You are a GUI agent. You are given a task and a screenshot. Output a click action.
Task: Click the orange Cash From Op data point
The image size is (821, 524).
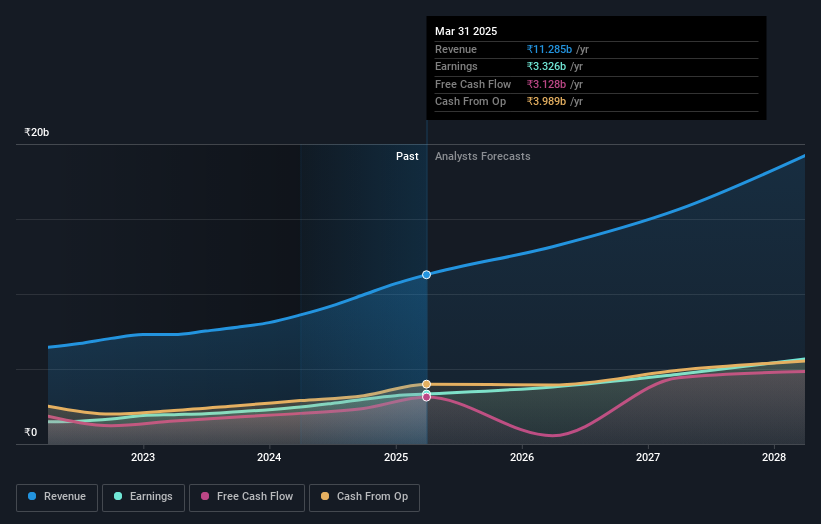tap(427, 384)
